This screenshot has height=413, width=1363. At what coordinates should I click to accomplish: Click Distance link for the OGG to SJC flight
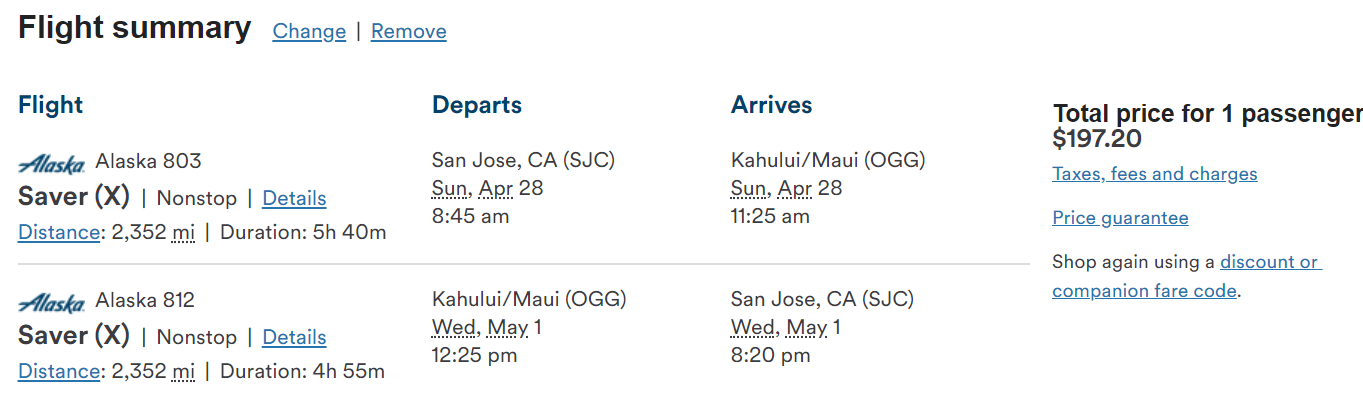point(59,372)
